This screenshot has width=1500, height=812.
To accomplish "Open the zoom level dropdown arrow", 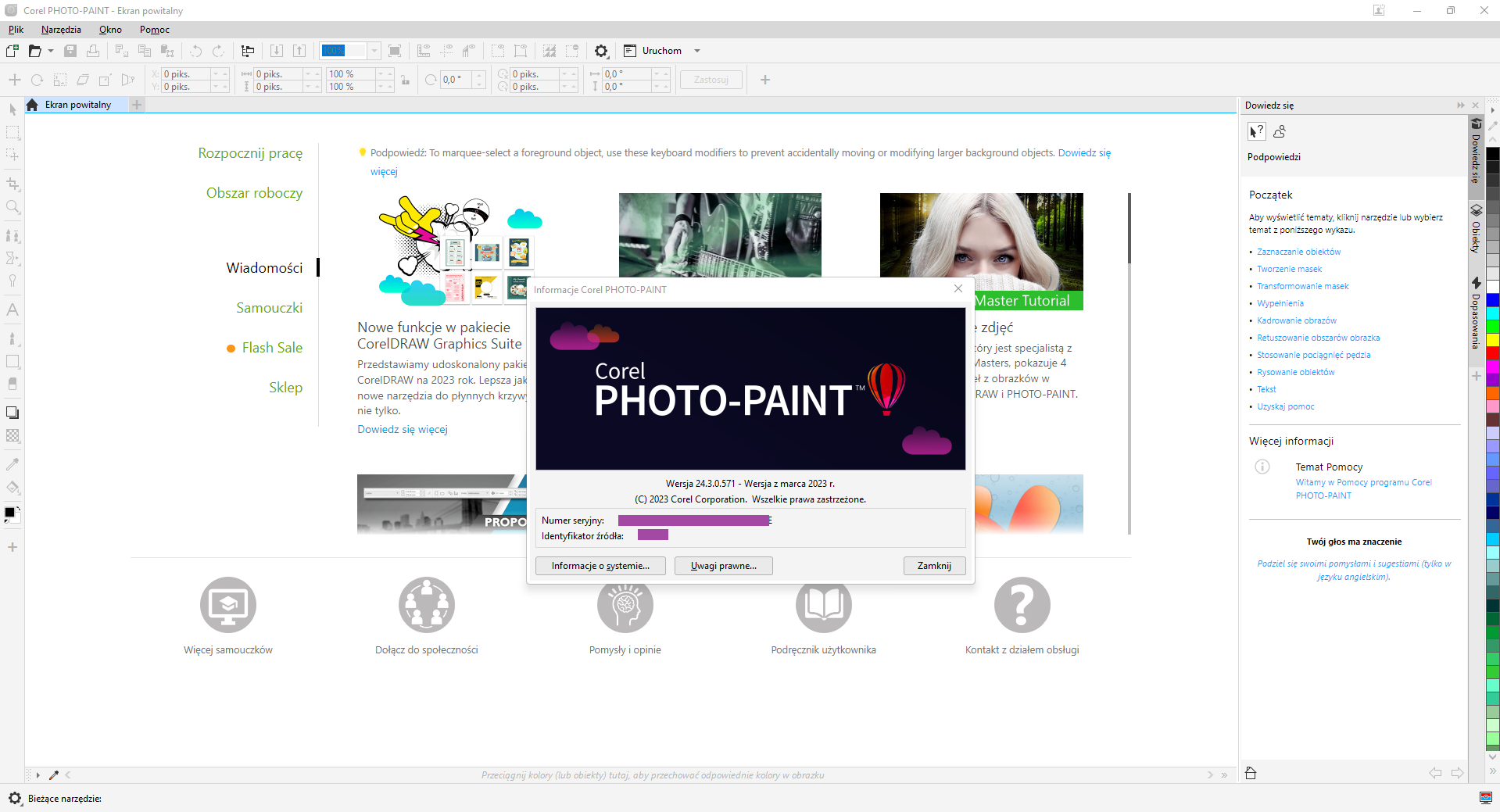I will coord(374,51).
